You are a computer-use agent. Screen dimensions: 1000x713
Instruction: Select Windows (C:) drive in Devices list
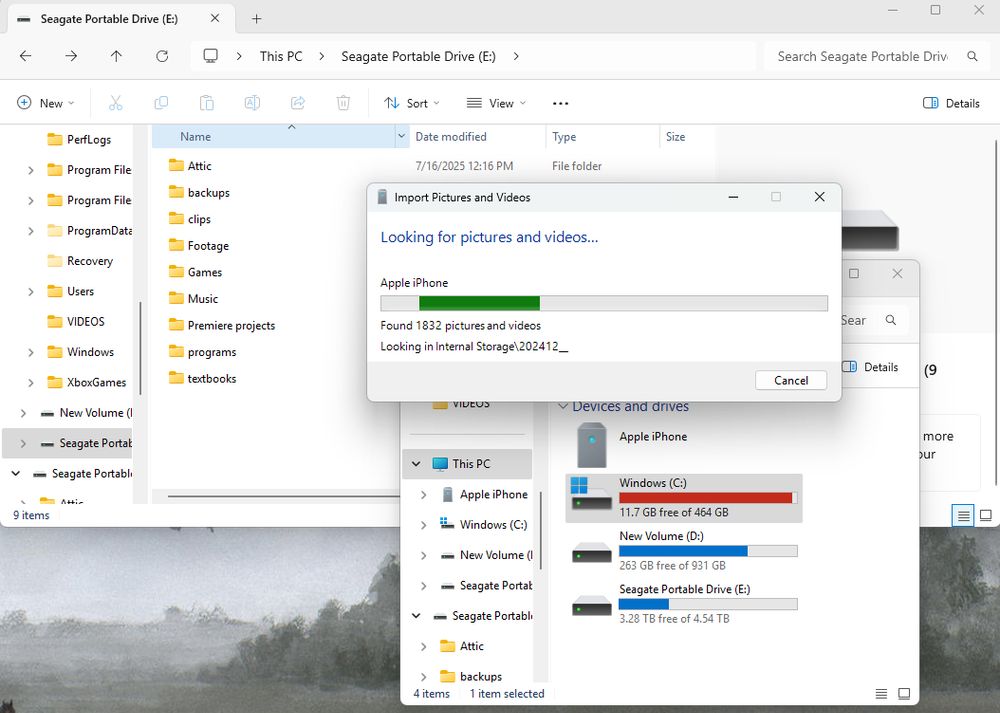[x=684, y=497]
